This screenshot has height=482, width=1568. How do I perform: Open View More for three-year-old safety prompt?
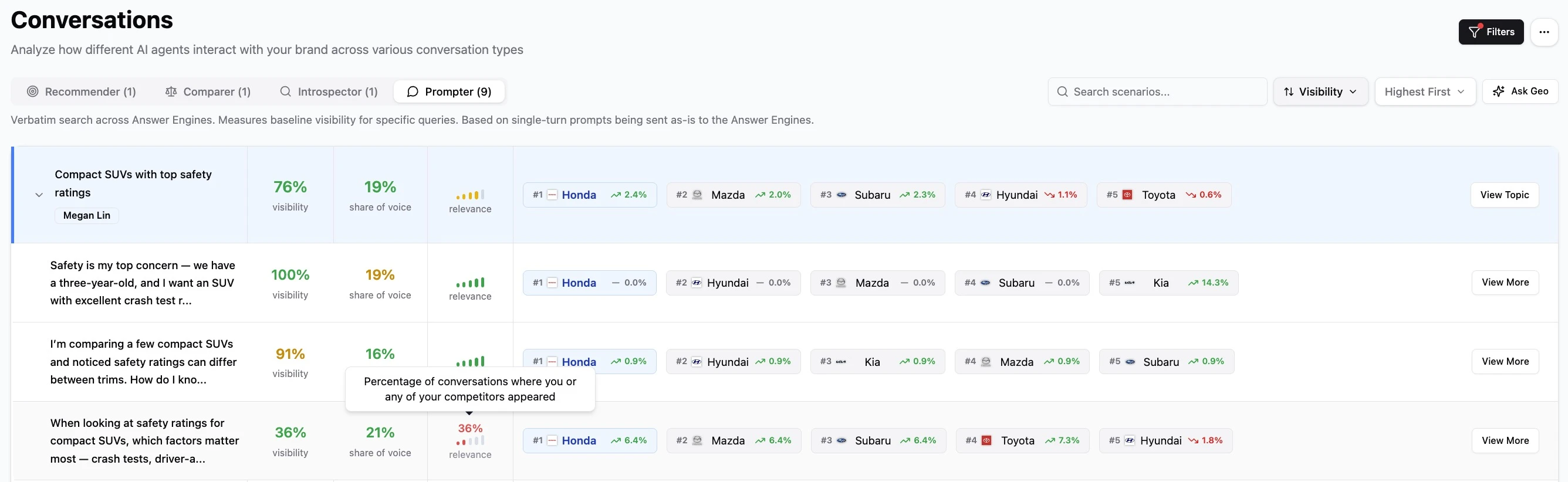[x=1505, y=283]
